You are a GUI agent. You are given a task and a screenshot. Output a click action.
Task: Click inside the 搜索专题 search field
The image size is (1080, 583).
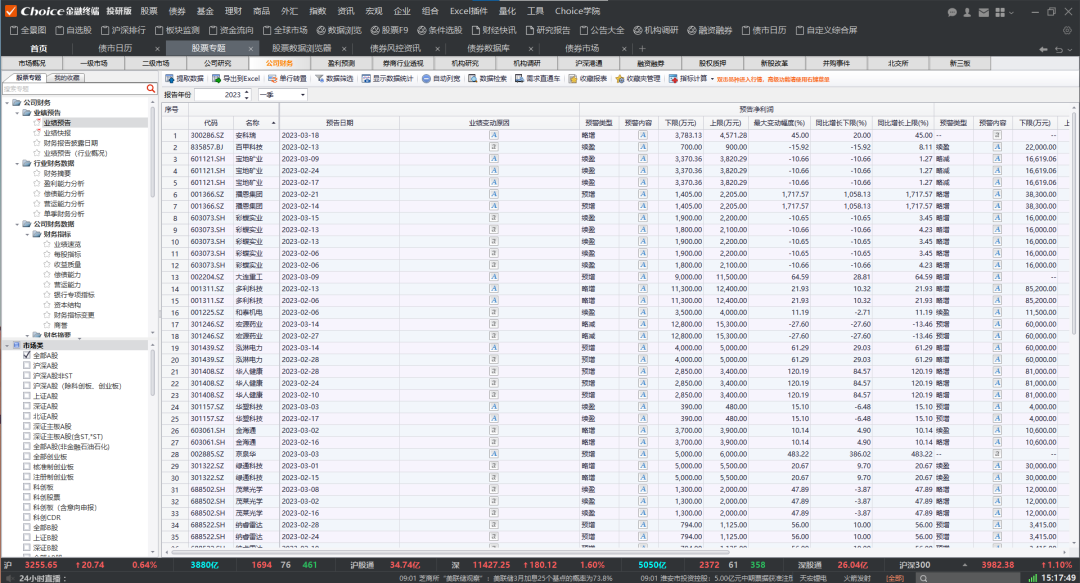(74, 89)
